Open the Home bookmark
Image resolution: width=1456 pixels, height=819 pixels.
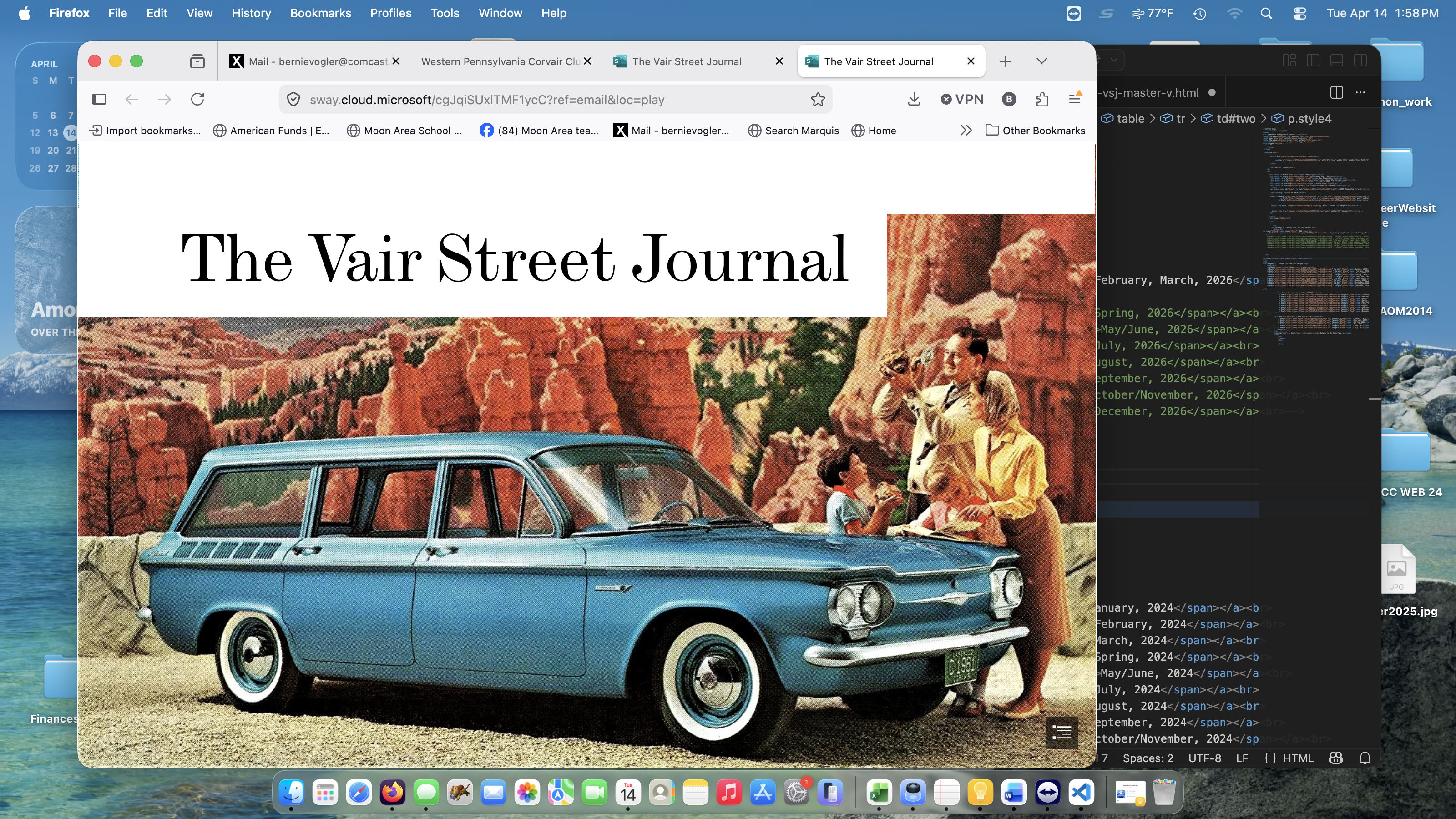pyautogui.click(x=874, y=131)
